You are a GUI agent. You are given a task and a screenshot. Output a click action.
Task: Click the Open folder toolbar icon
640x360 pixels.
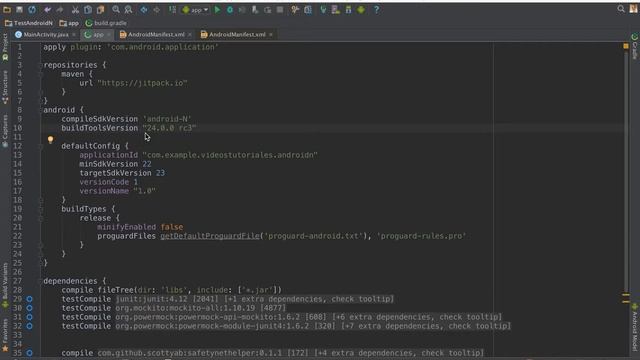pyautogui.click(x=7, y=9)
